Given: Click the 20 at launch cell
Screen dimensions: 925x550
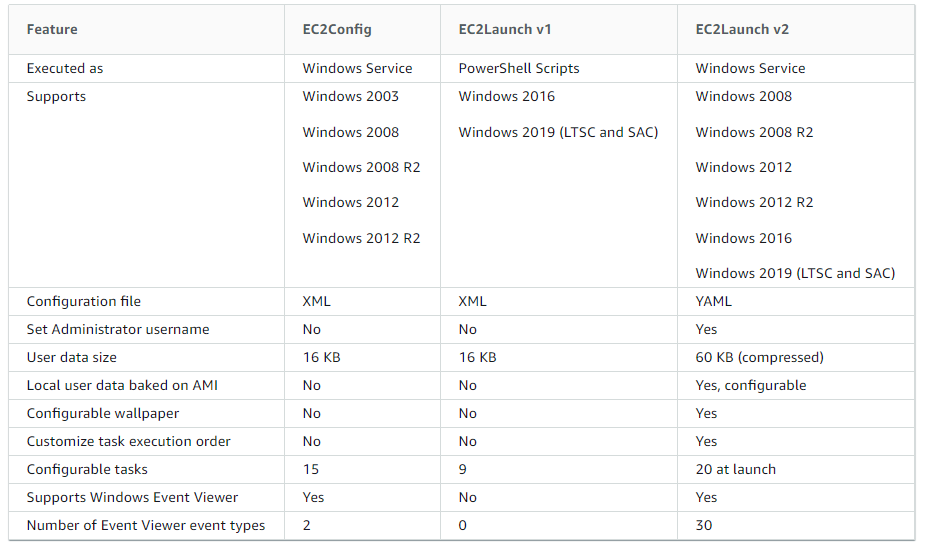Looking at the screenshot, I should point(736,470).
